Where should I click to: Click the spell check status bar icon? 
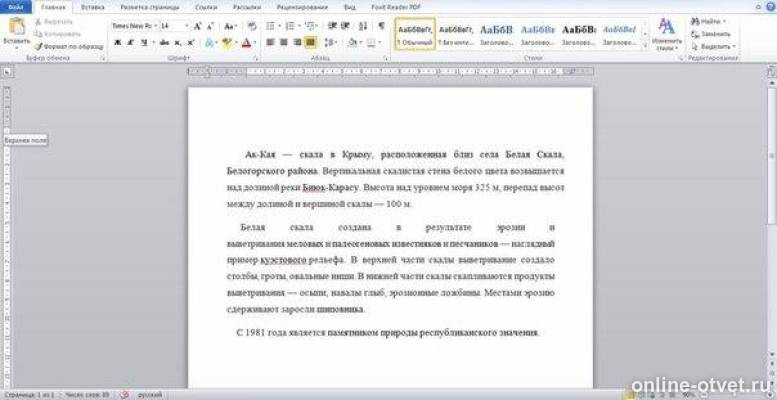(125, 395)
